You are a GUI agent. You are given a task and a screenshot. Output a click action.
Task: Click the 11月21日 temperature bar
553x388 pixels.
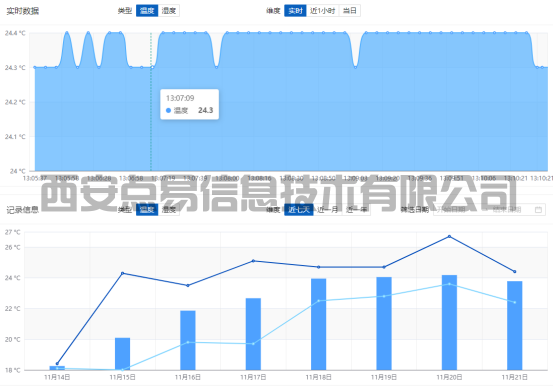point(515,326)
